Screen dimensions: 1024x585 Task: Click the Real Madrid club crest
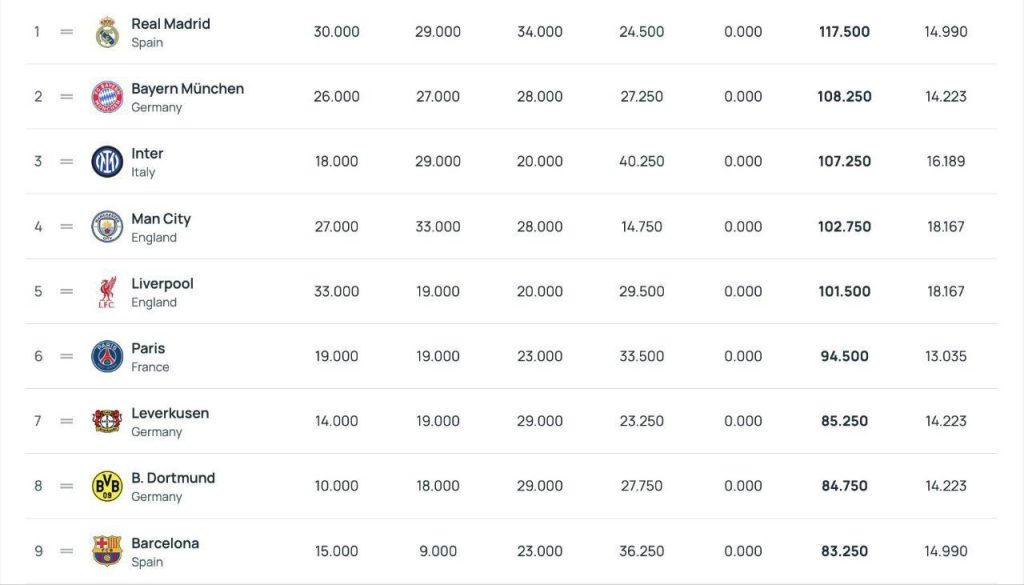tap(107, 32)
